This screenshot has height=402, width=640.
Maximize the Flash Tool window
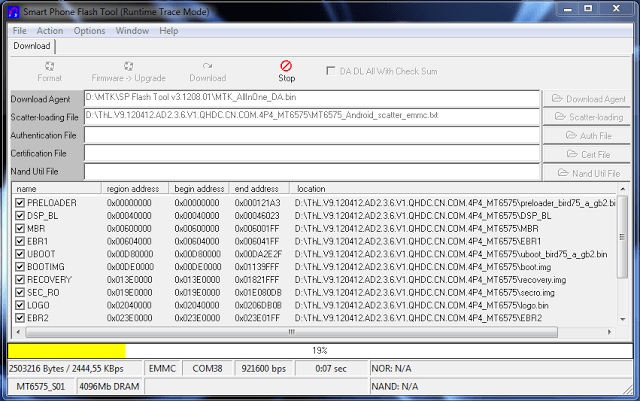[x=588, y=8]
